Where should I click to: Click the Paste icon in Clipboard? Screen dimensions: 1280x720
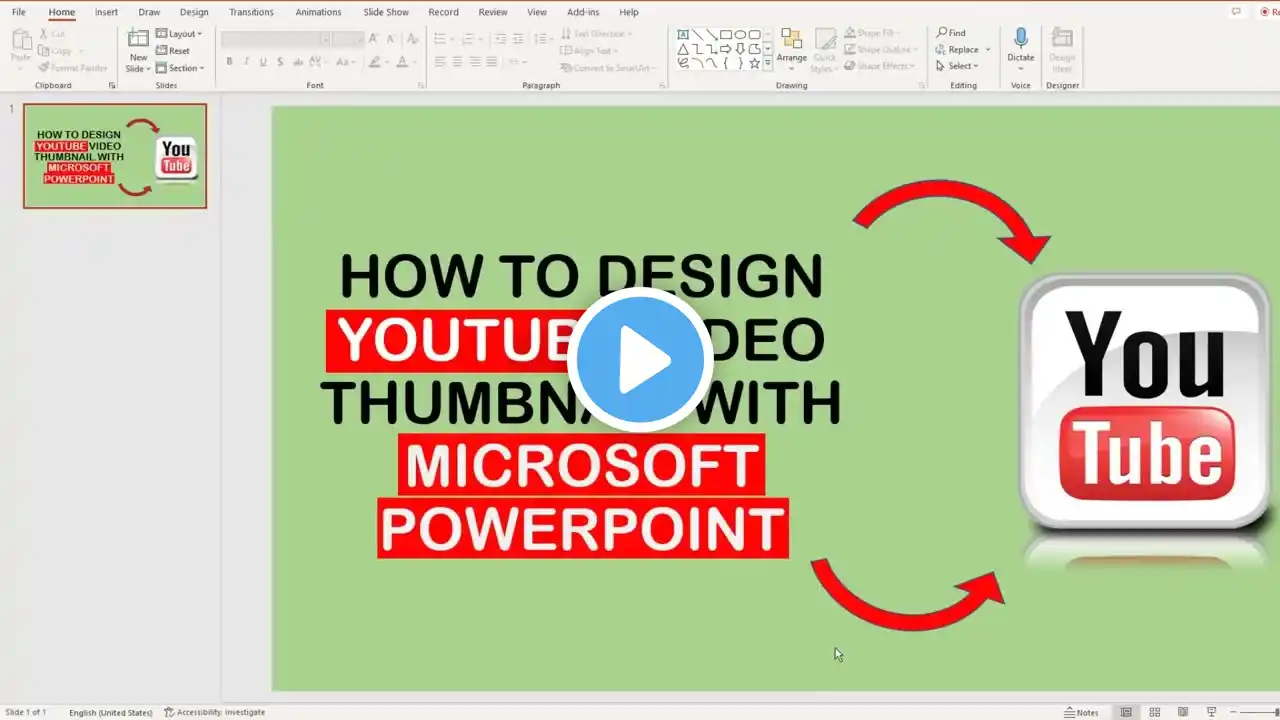click(21, 40)
